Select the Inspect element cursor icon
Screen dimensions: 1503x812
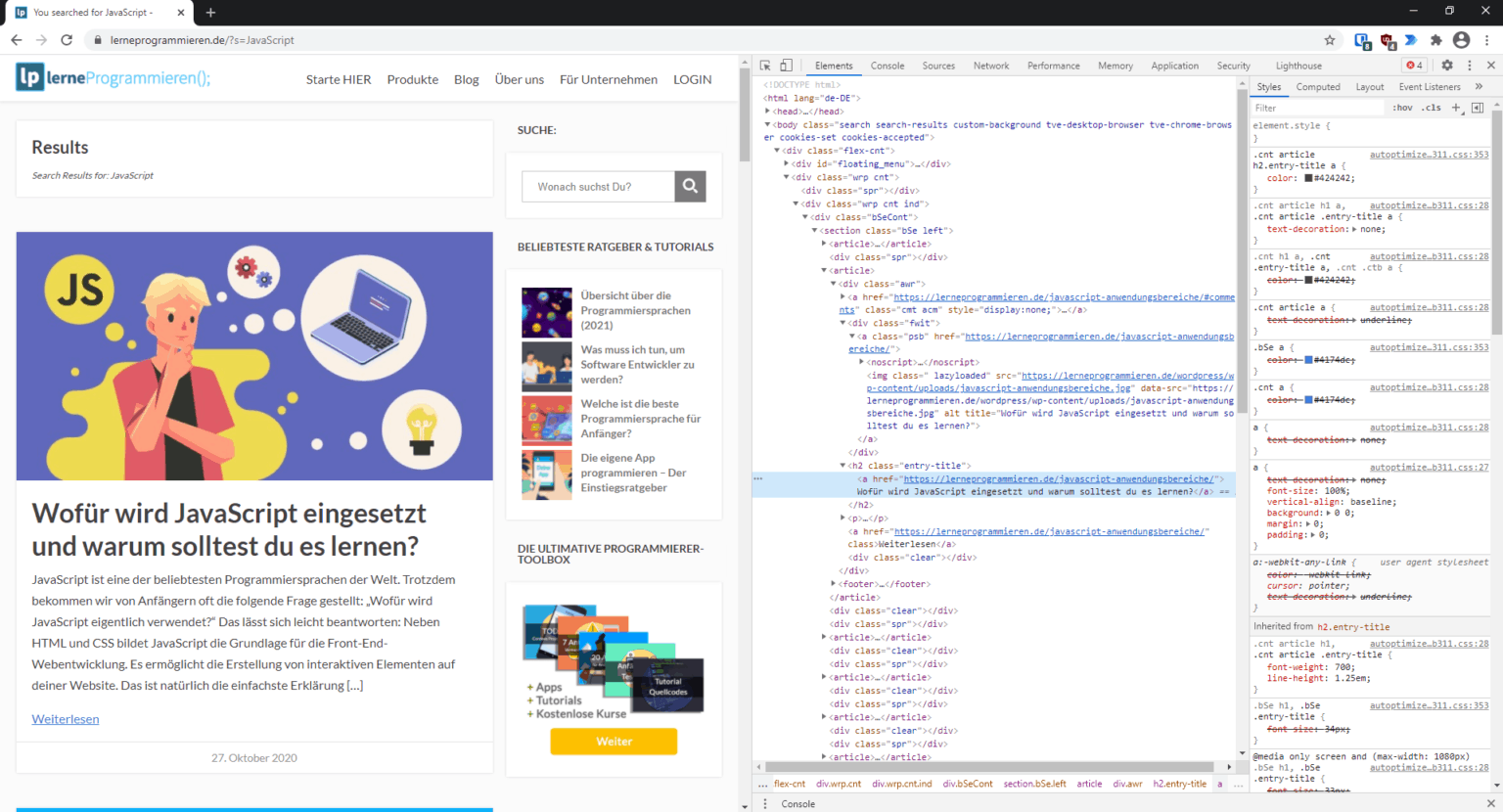[x=763, y=65]
